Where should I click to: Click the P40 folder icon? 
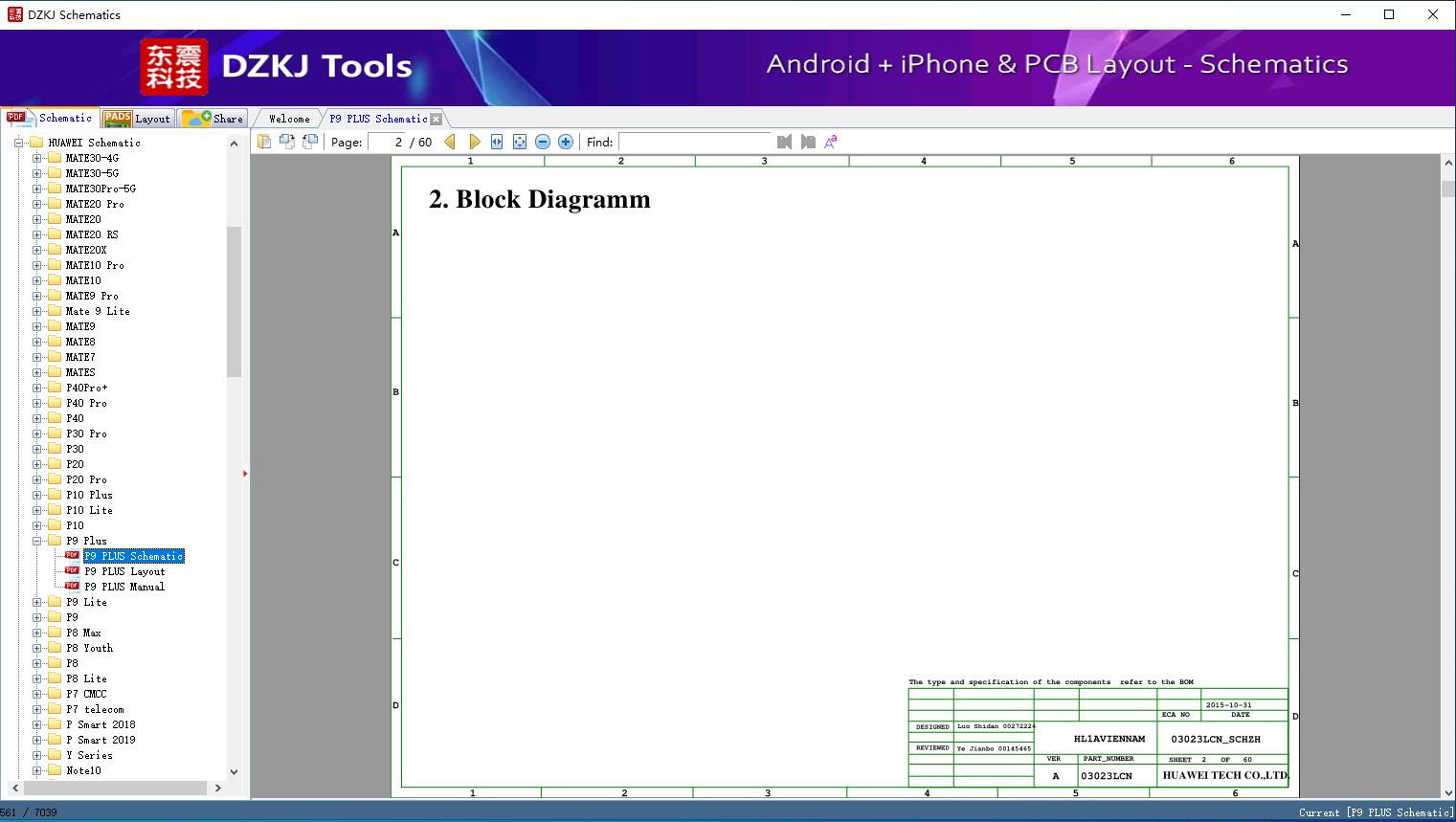coord(55,418)
